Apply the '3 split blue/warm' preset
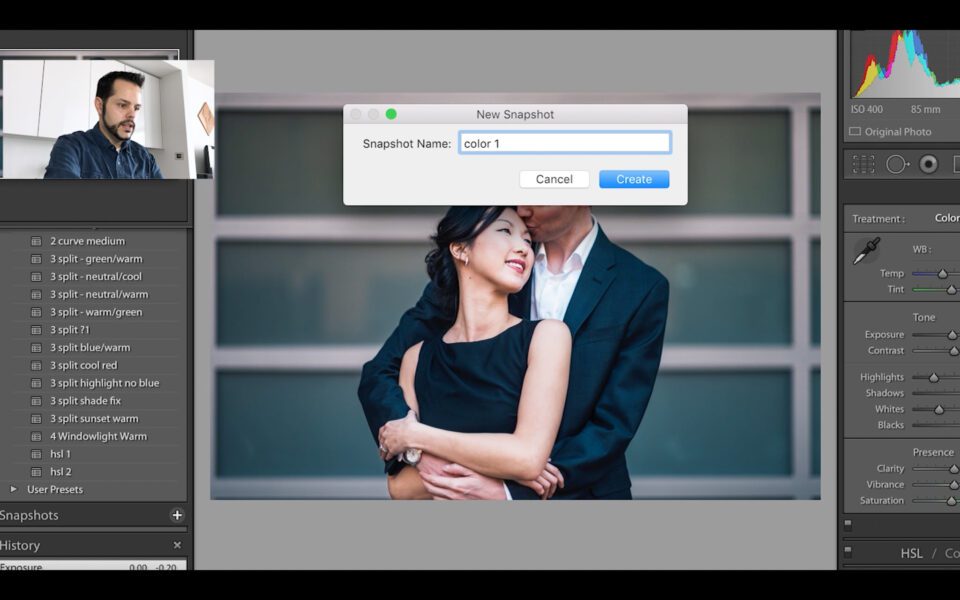The width and height of the screenshot is (960, 600). click(90, 348)
